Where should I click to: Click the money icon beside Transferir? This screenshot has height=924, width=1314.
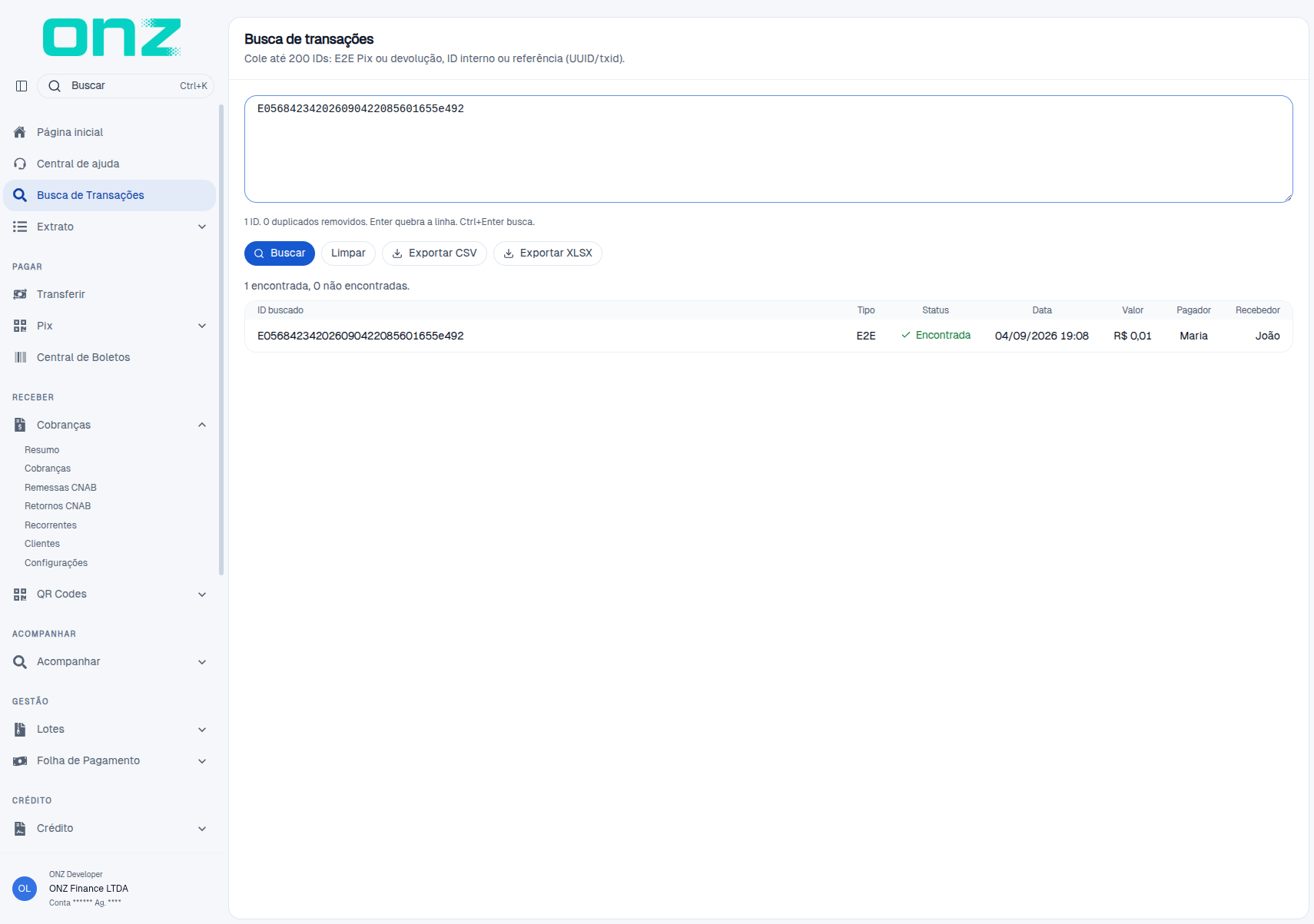(20, 294)
